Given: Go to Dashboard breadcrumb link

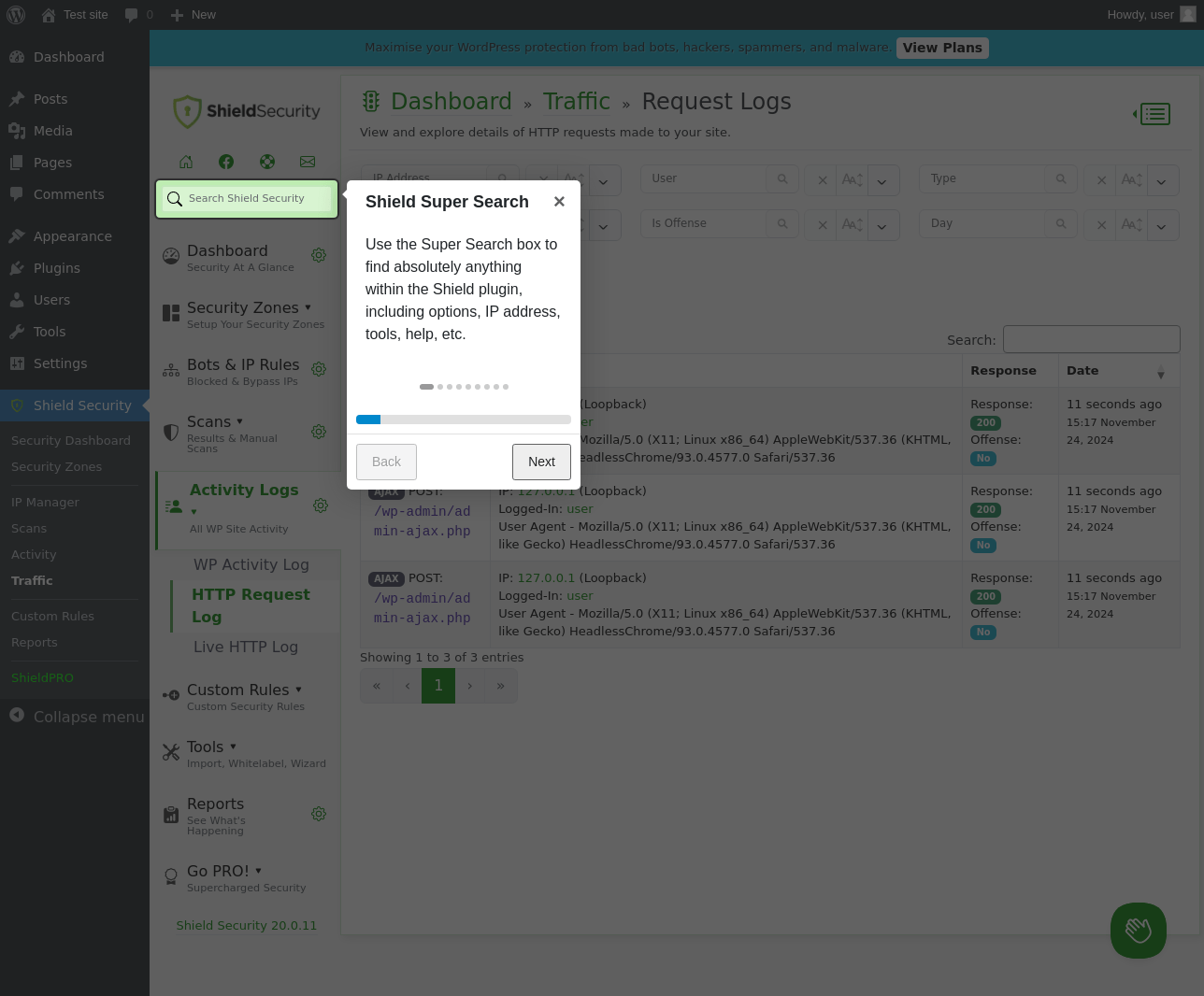Looking at the screenshot, I should click(x=451, y=101).
